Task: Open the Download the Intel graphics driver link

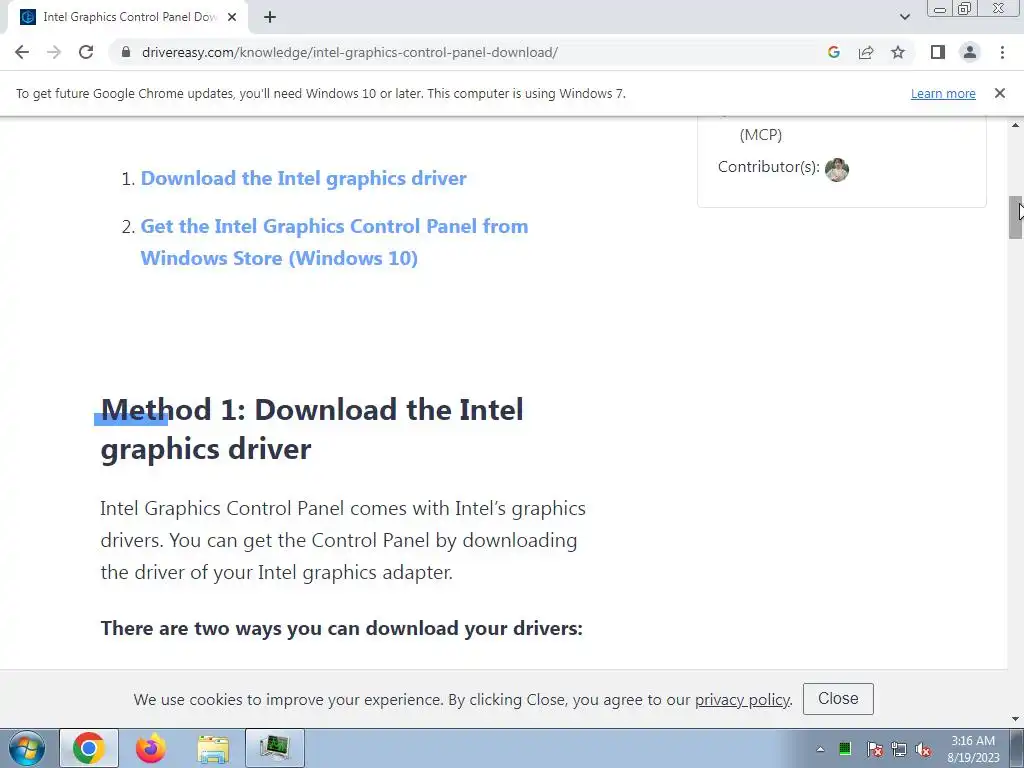Action: (x=304, y=178)
